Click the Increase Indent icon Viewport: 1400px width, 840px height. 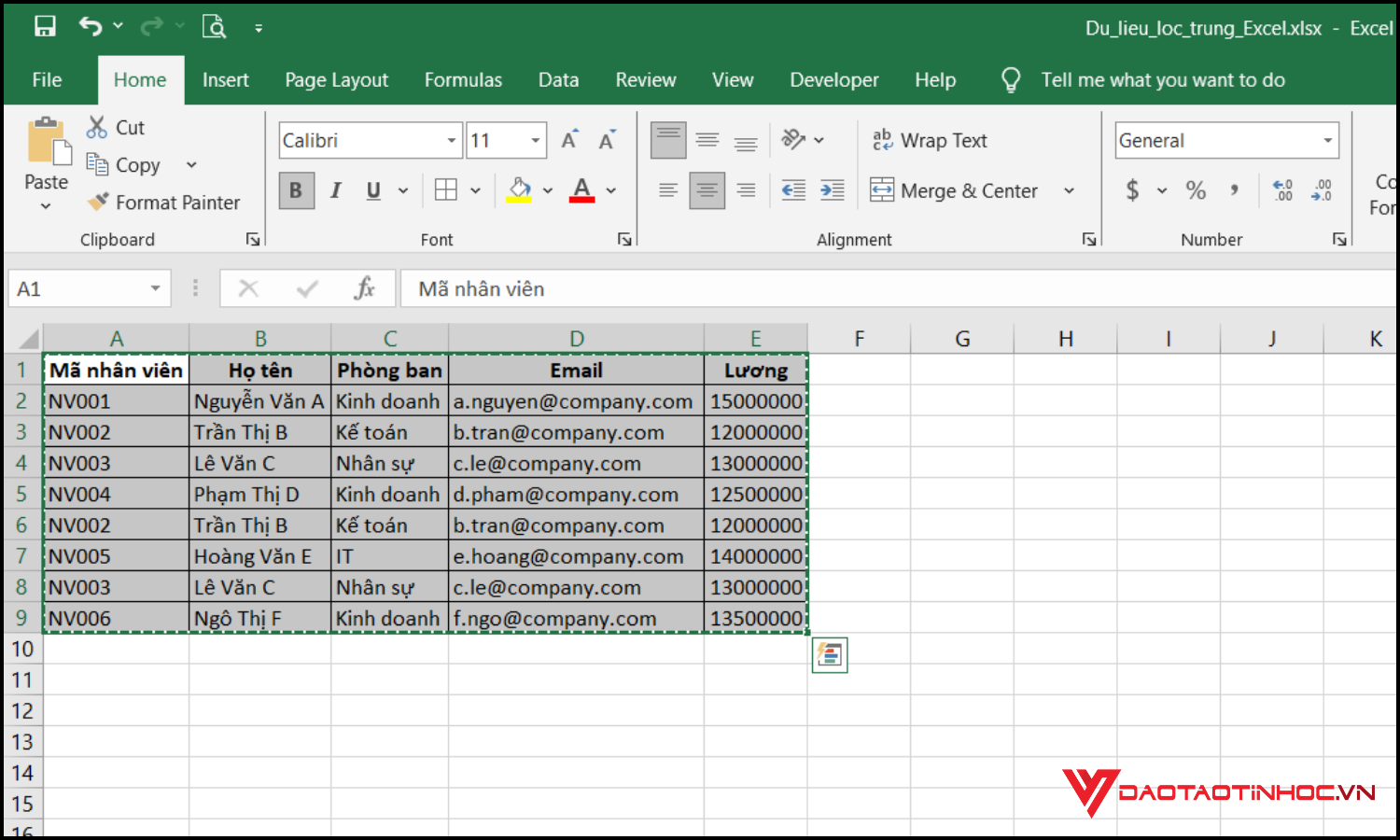coord(832,190)
